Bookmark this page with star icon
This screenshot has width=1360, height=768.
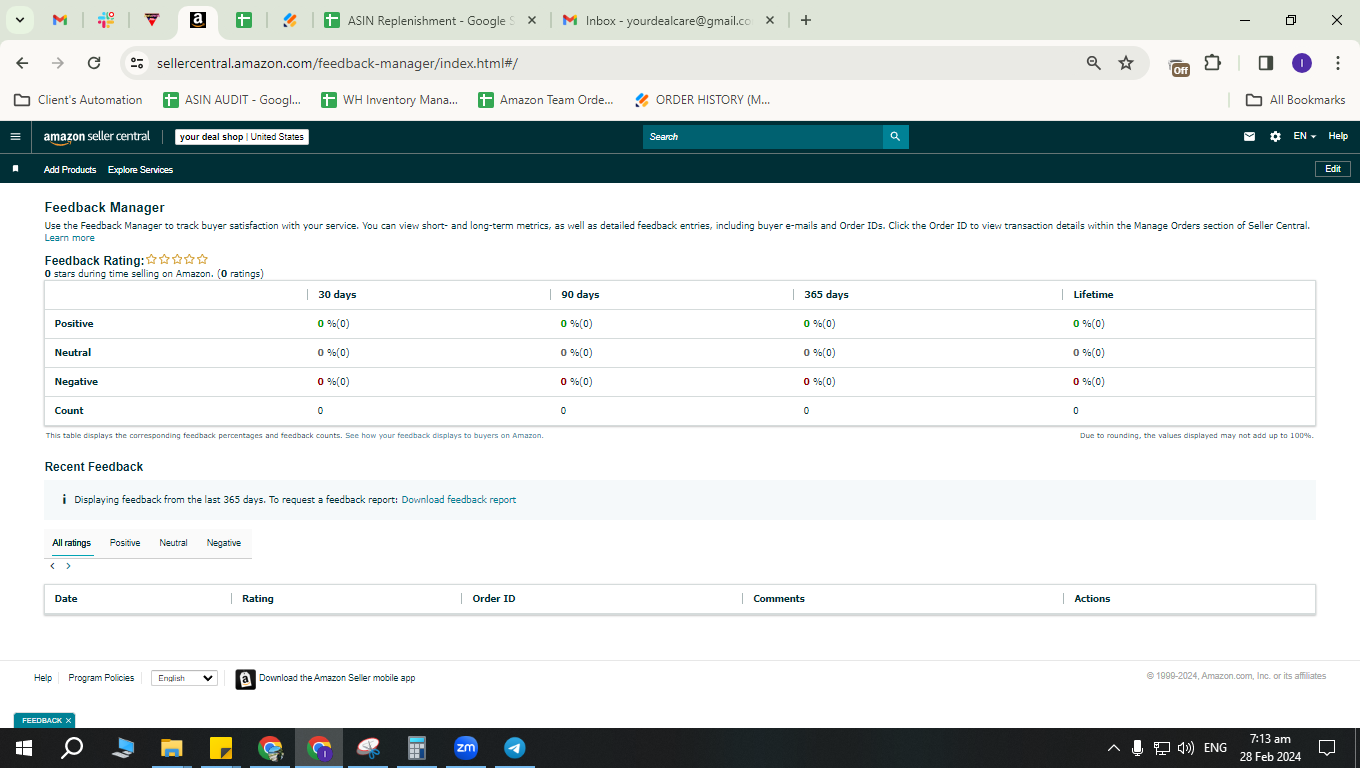(x=1126, y=63)
